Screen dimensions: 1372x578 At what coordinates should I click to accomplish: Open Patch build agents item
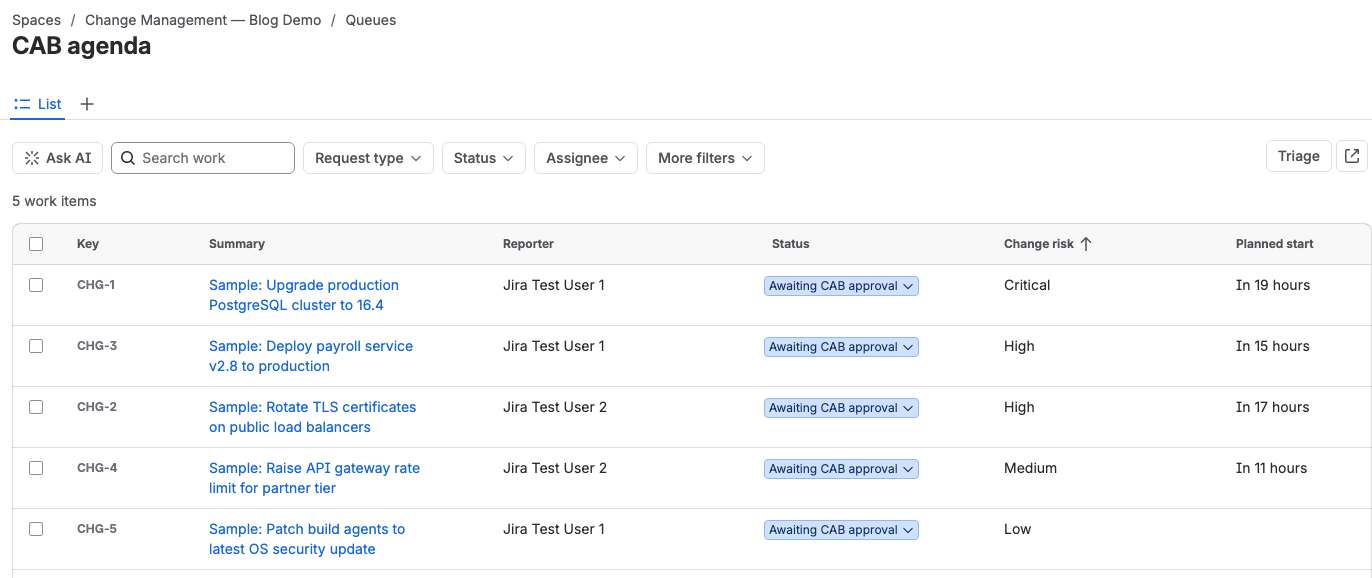pos(307,539)
